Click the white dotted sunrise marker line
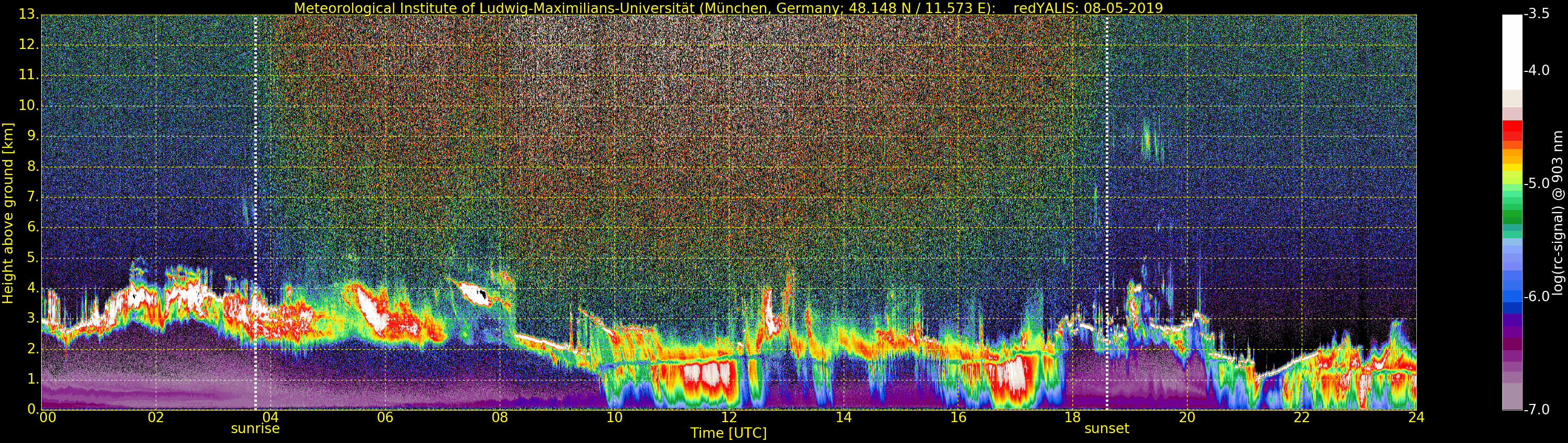The height and width of the screenshot is (443, 1568). tap(255, 212)
